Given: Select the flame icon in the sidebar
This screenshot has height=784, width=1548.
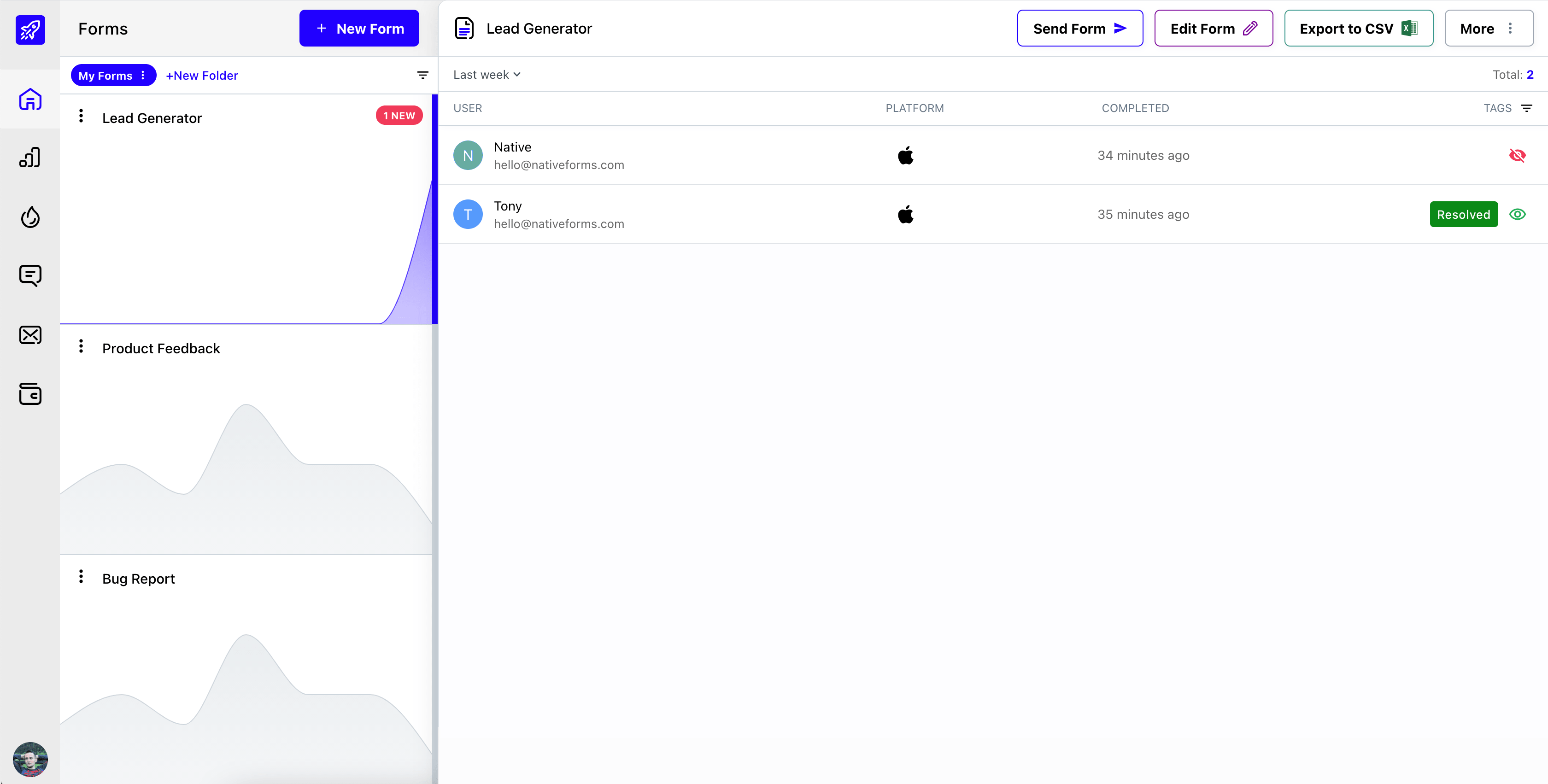Looking at the screenshot, I should tap(30, 217).
